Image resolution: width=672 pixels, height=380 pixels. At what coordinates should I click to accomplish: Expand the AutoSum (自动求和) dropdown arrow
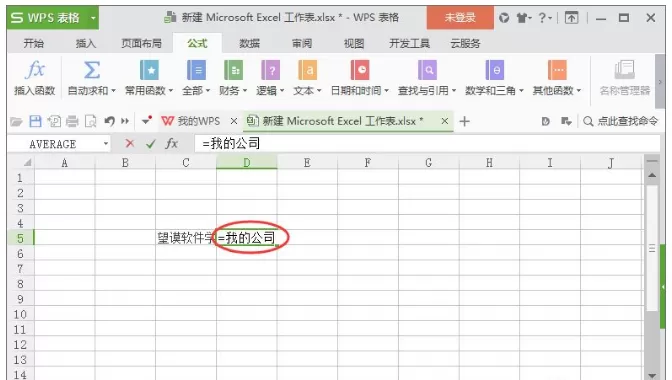click(x=114, y=91)
